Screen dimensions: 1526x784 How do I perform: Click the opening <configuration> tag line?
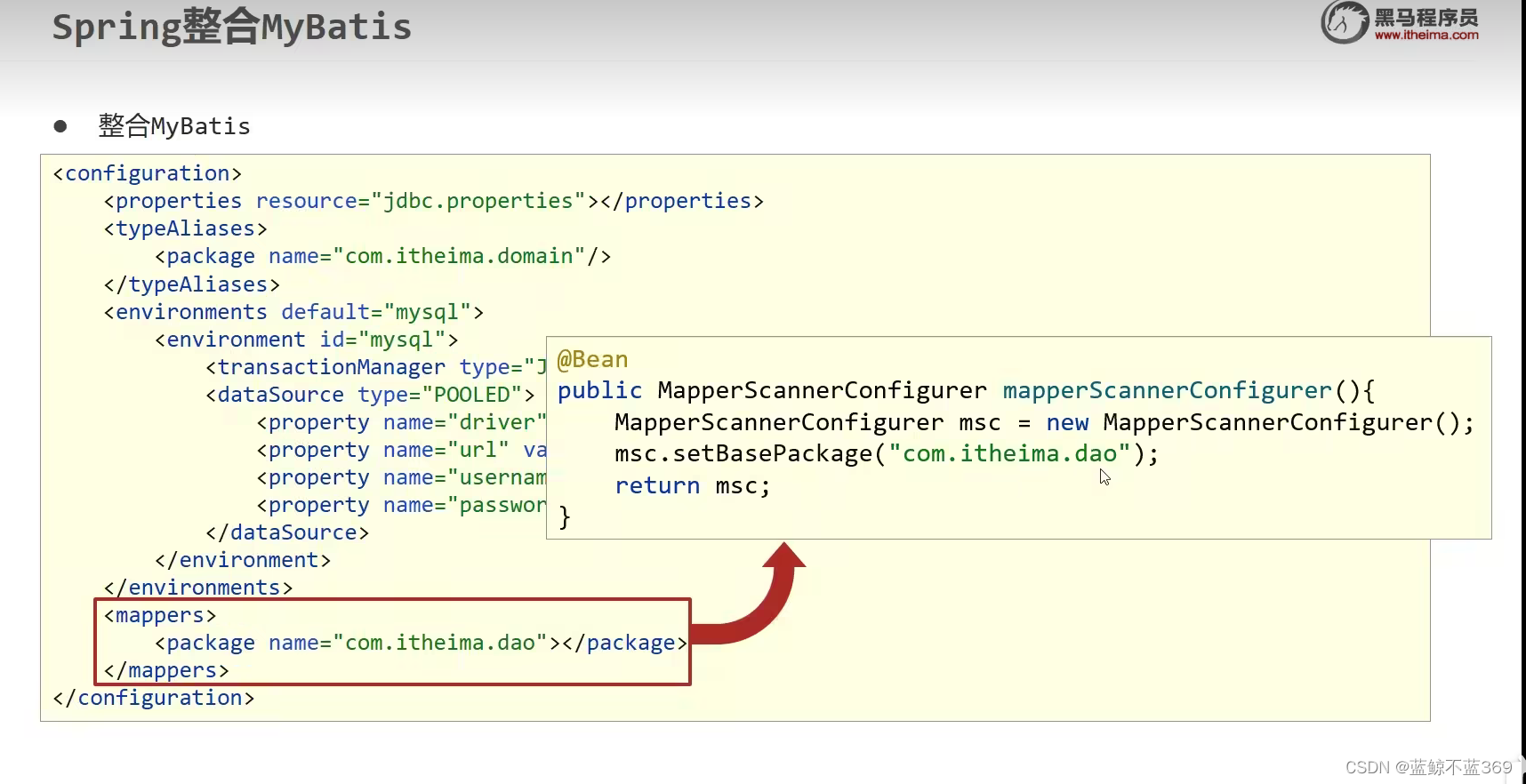148,173
